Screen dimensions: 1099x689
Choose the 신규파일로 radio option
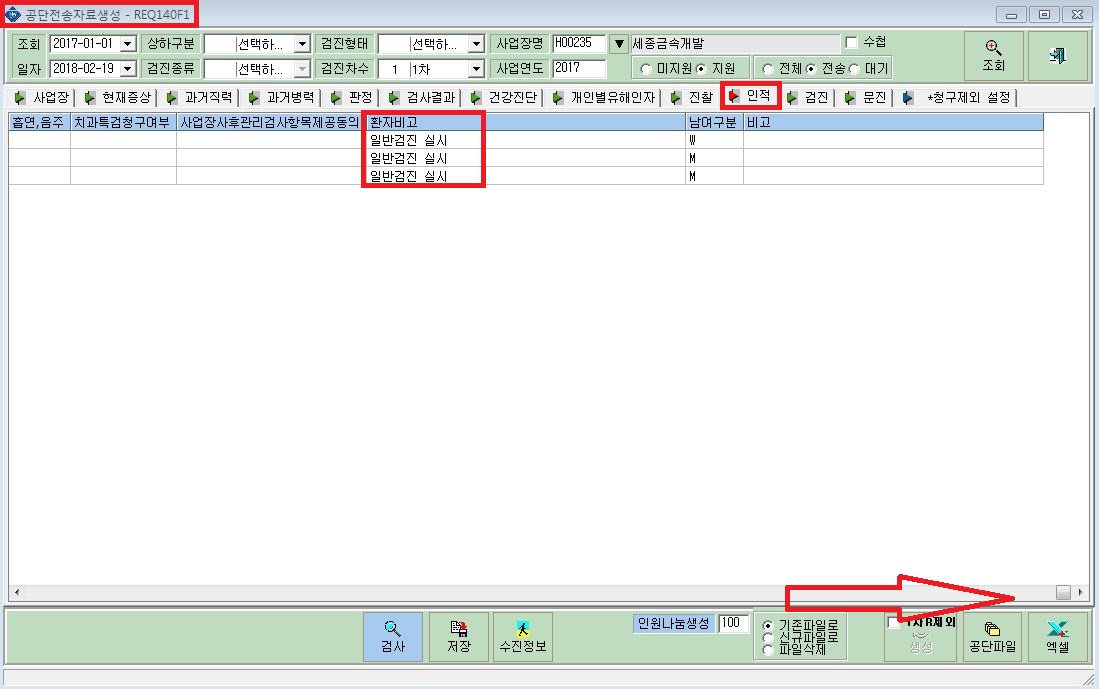[x=767, y=637]
